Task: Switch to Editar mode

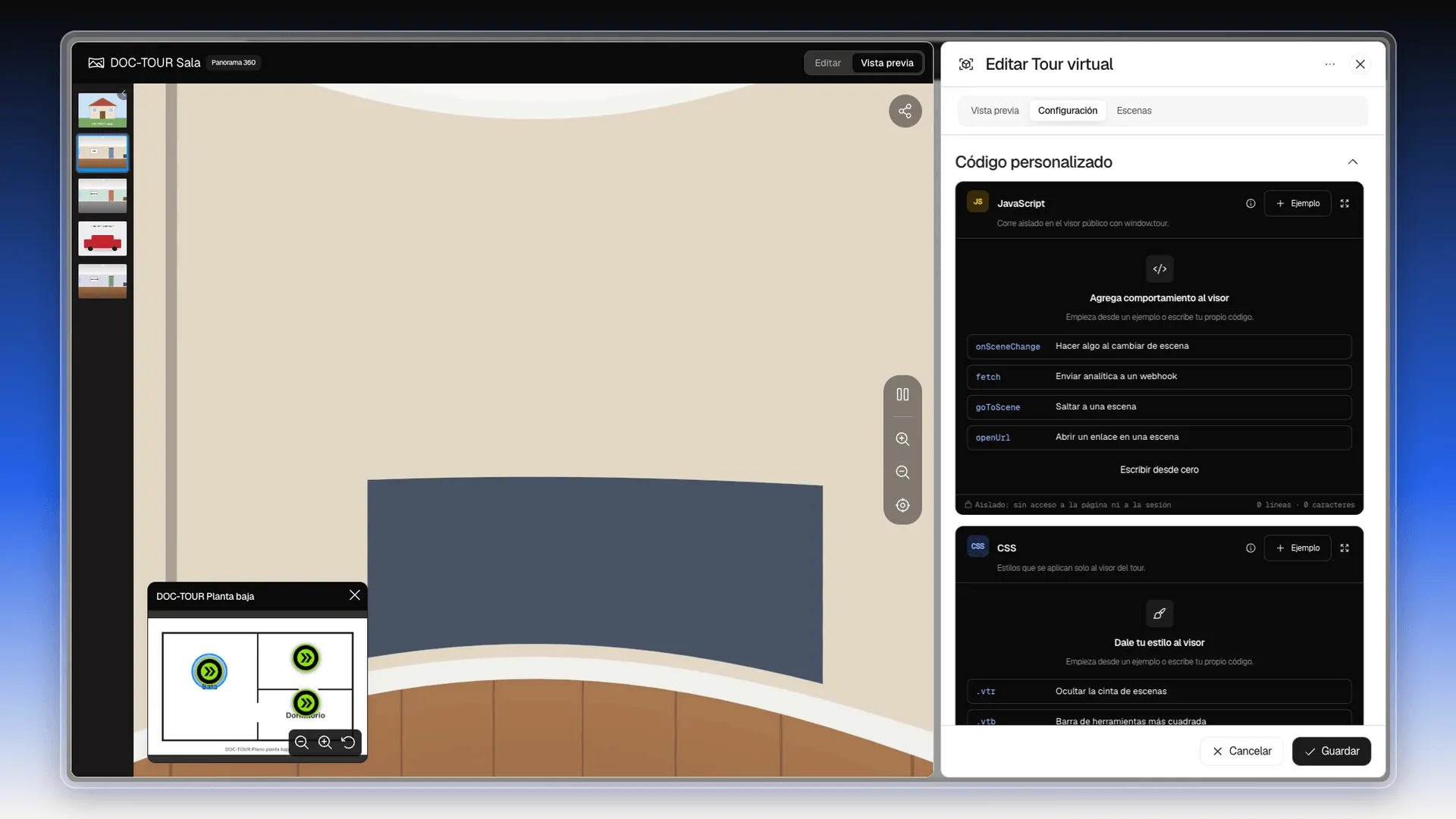Action: pyautogui.click(x=827, y=63)
